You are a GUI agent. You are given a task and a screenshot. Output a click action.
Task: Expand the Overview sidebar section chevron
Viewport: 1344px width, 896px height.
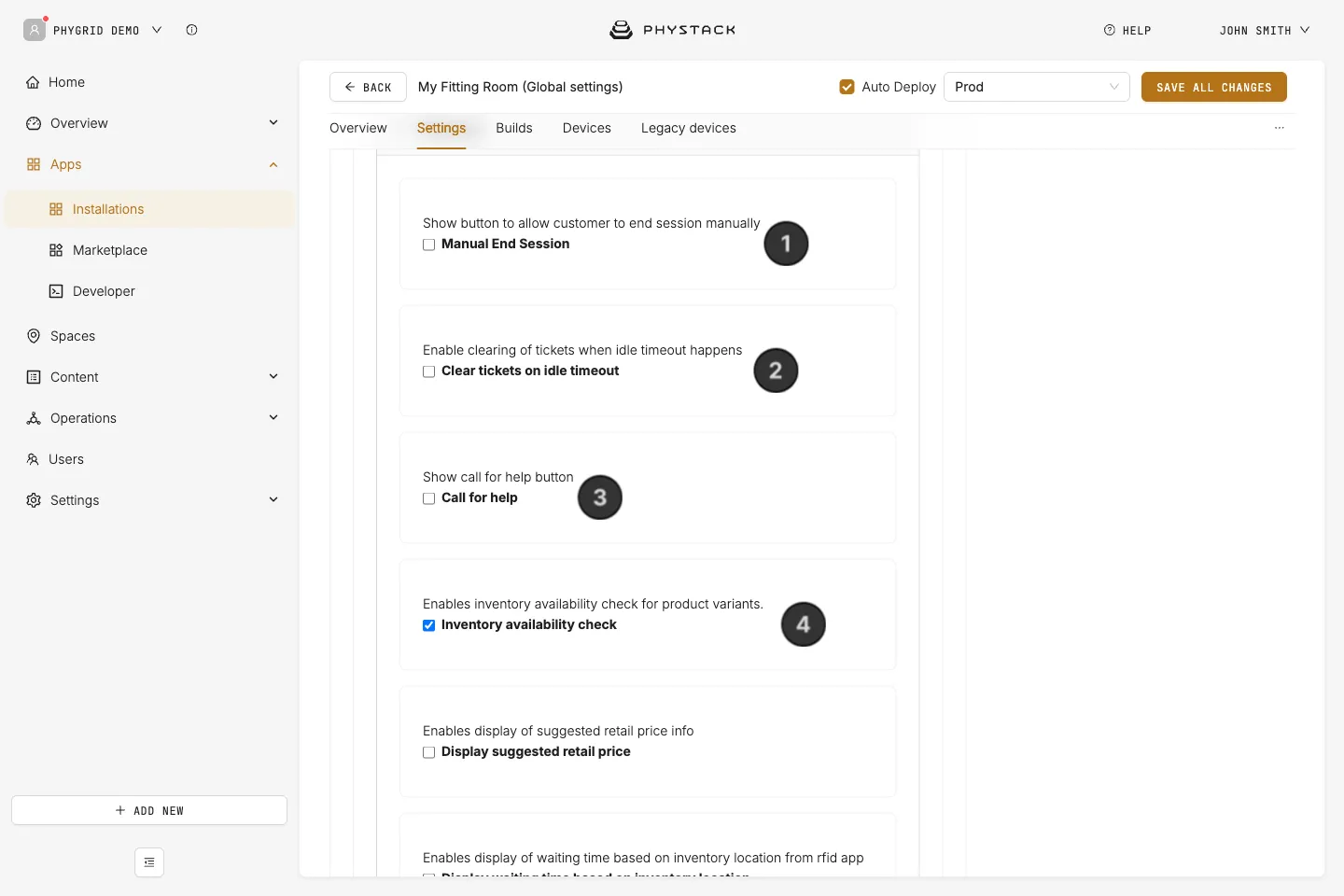[x=273, y=122]
